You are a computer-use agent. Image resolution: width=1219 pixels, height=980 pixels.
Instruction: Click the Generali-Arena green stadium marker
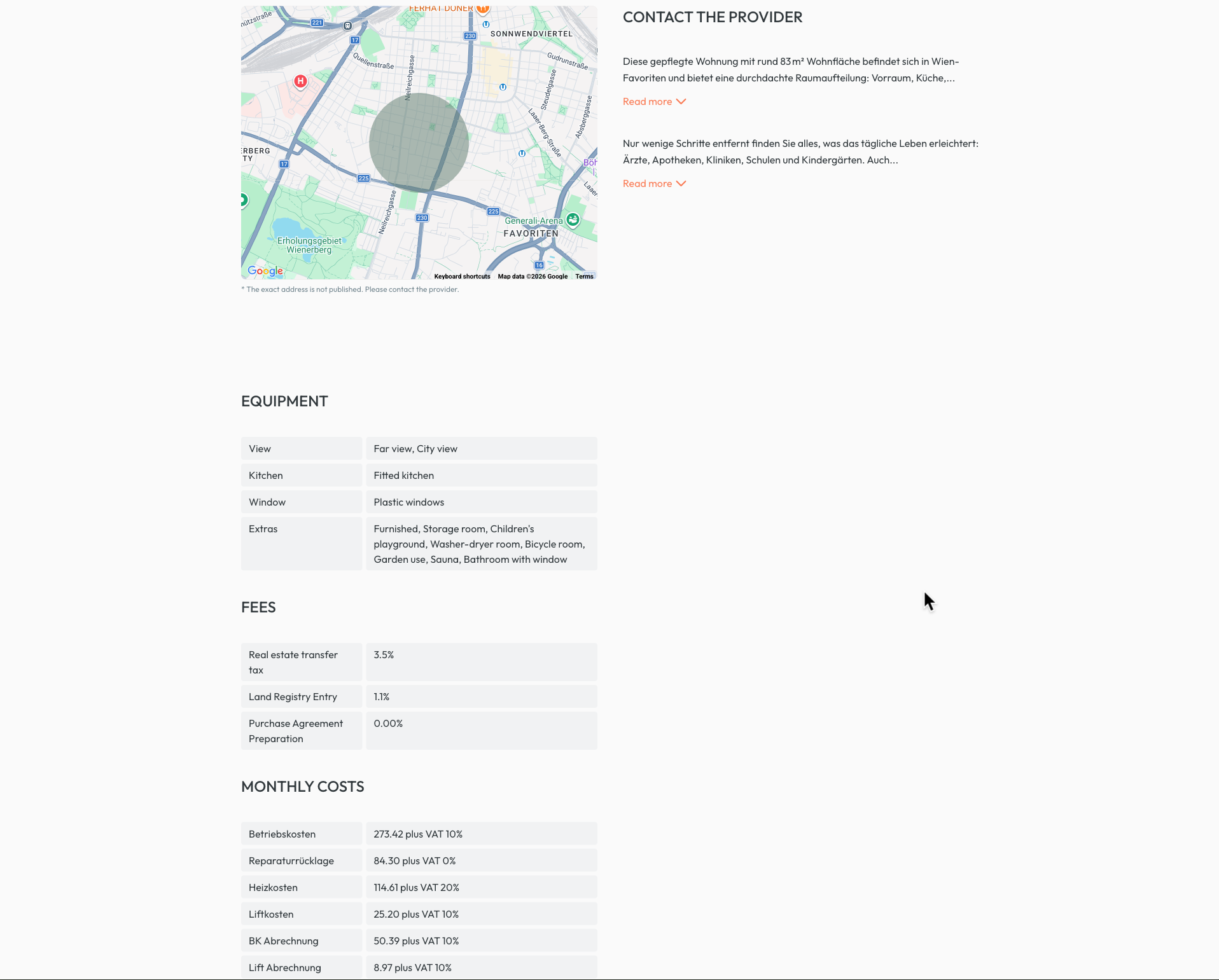[x=573, y=220]
